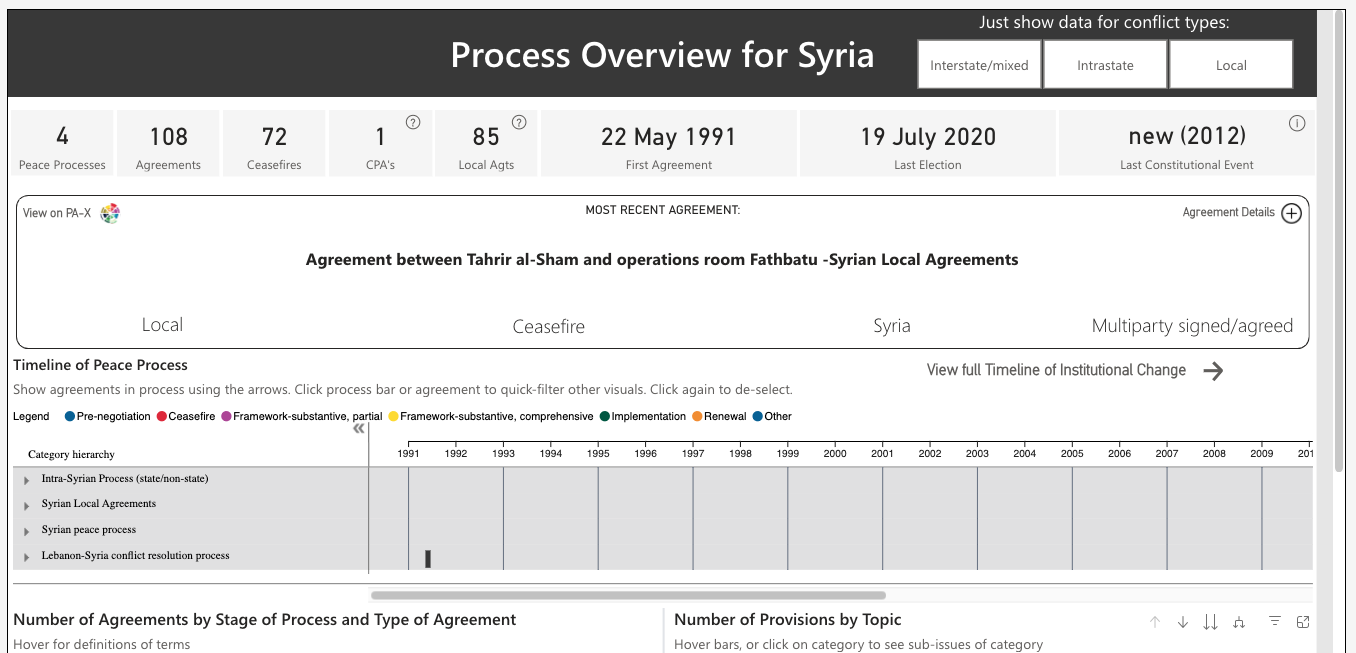Screen dimensions: 1356x653
Task: Open PA-X colorful logo icon
Action: click(110, 213)
